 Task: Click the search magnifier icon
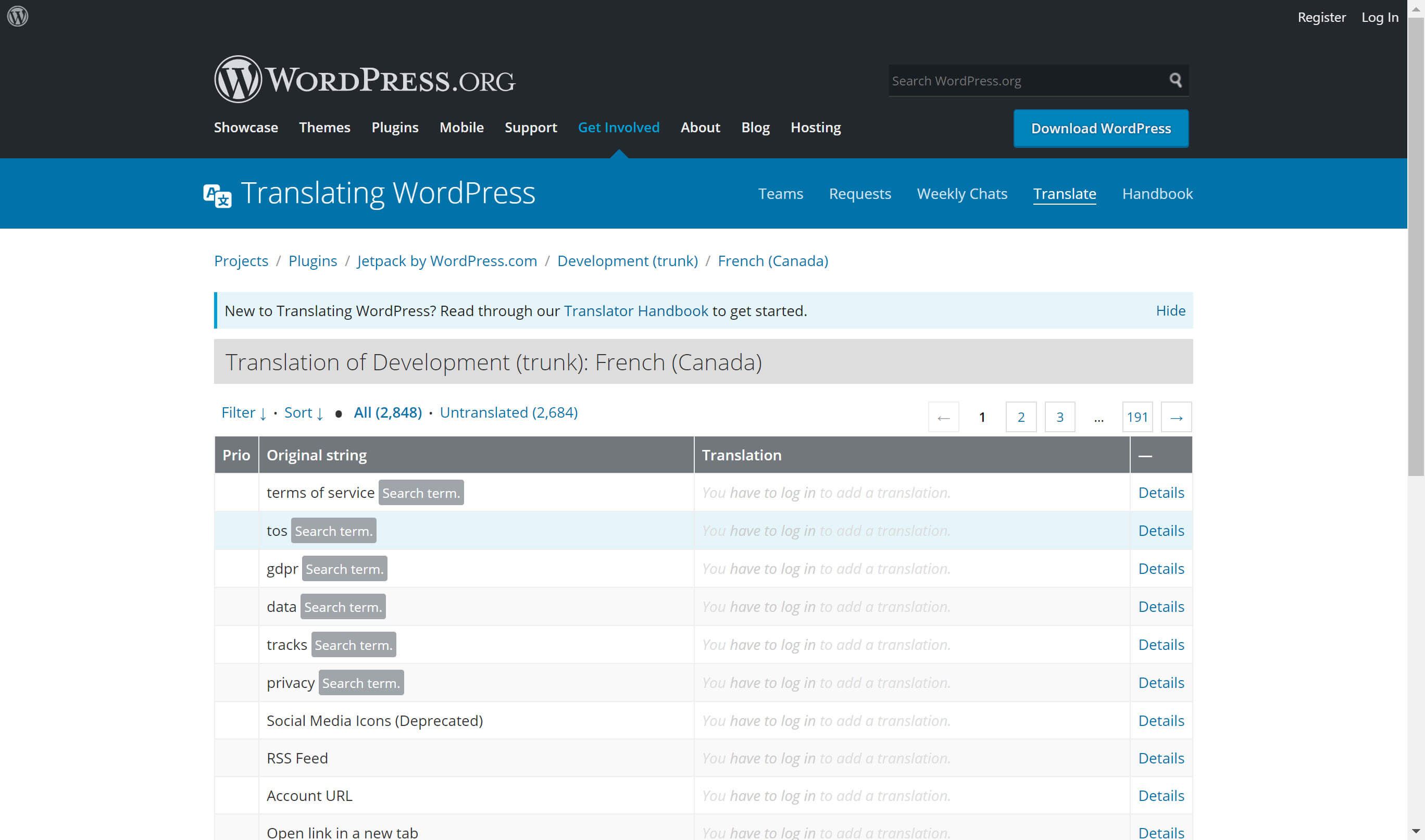pos(1176,80)
